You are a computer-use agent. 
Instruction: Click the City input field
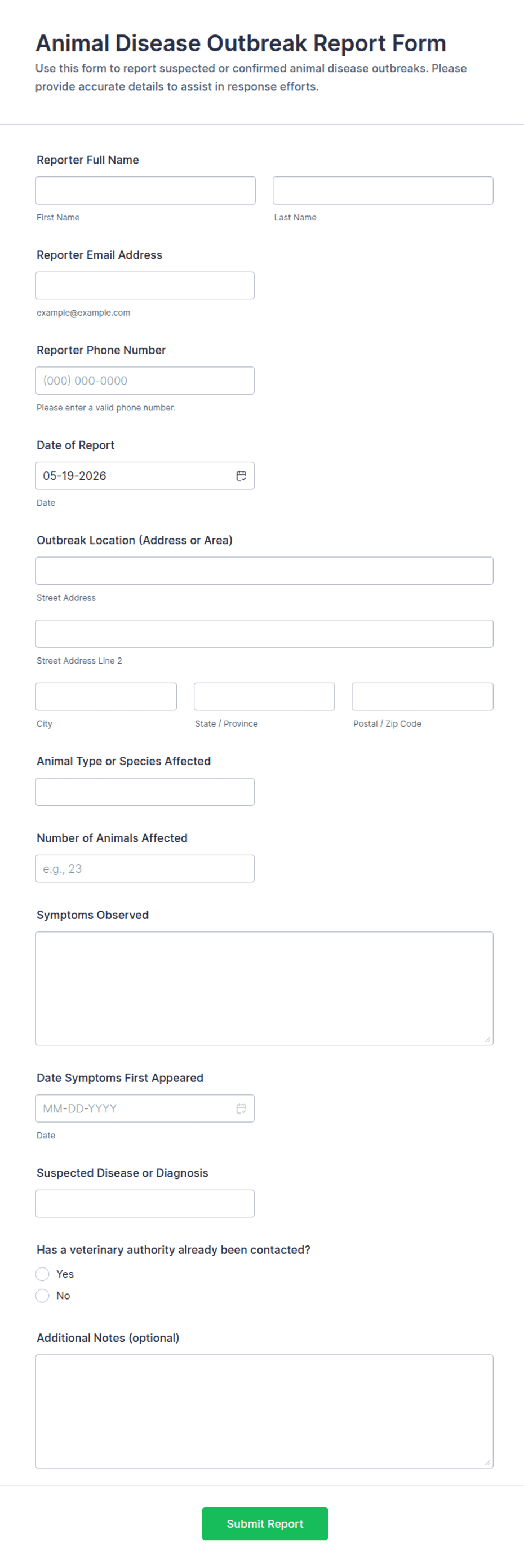(x=106, y=696)
